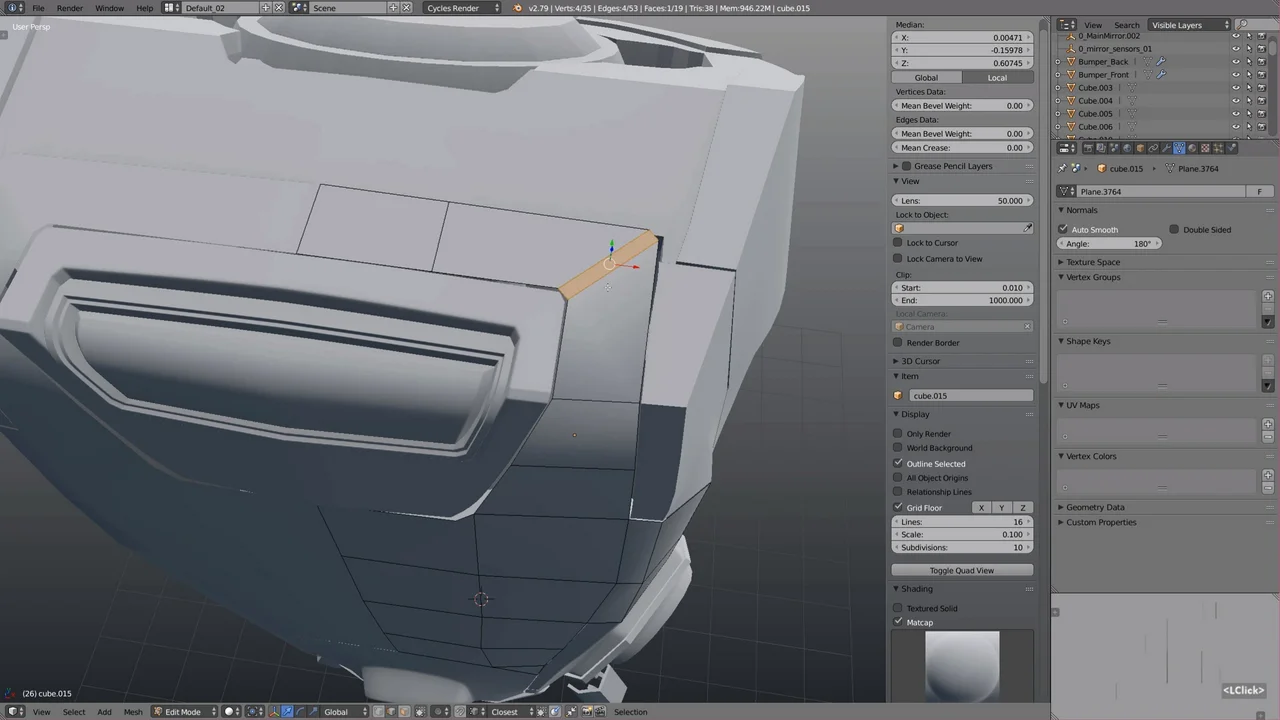Open the Window menu
This screenshot has width=1280, height=720.
point(109,8)
